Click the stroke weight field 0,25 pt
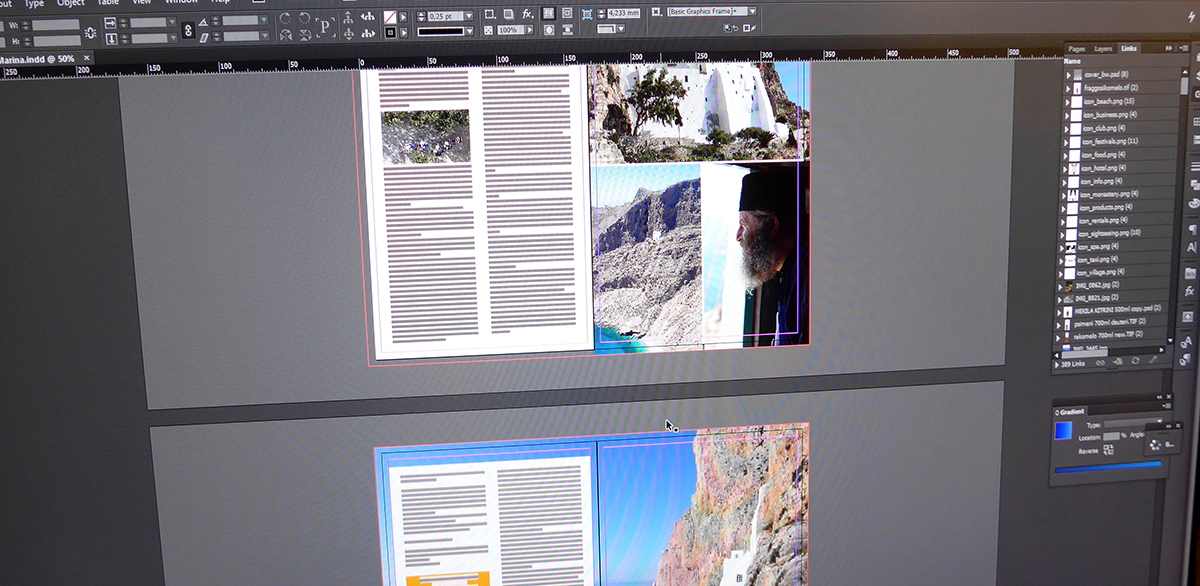The width and height of the screenshot is (1200, 586). 445,16
